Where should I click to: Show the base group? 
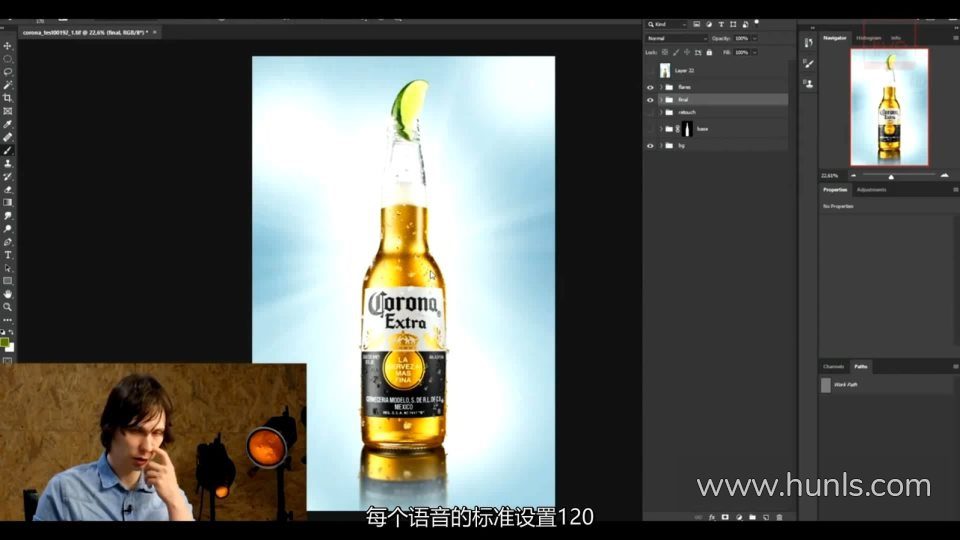click(650, 129)
